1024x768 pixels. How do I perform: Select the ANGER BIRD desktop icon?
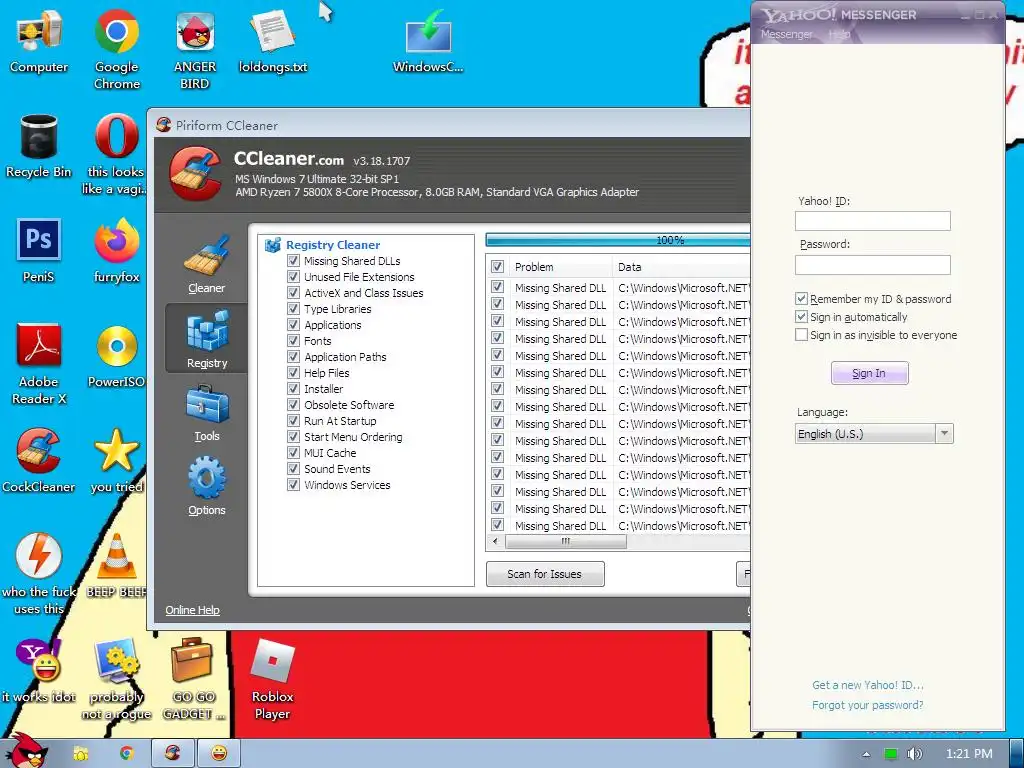coord(195,49)
